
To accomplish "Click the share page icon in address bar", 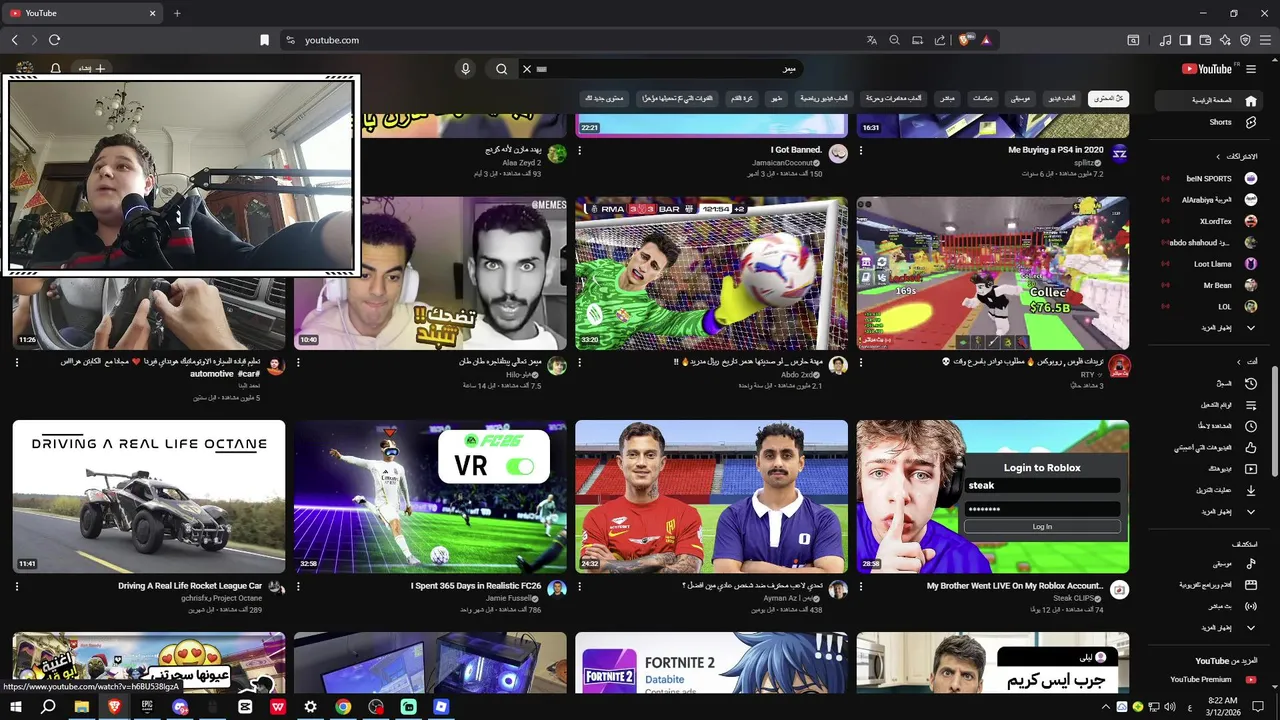I will click(x=940, y=40).
